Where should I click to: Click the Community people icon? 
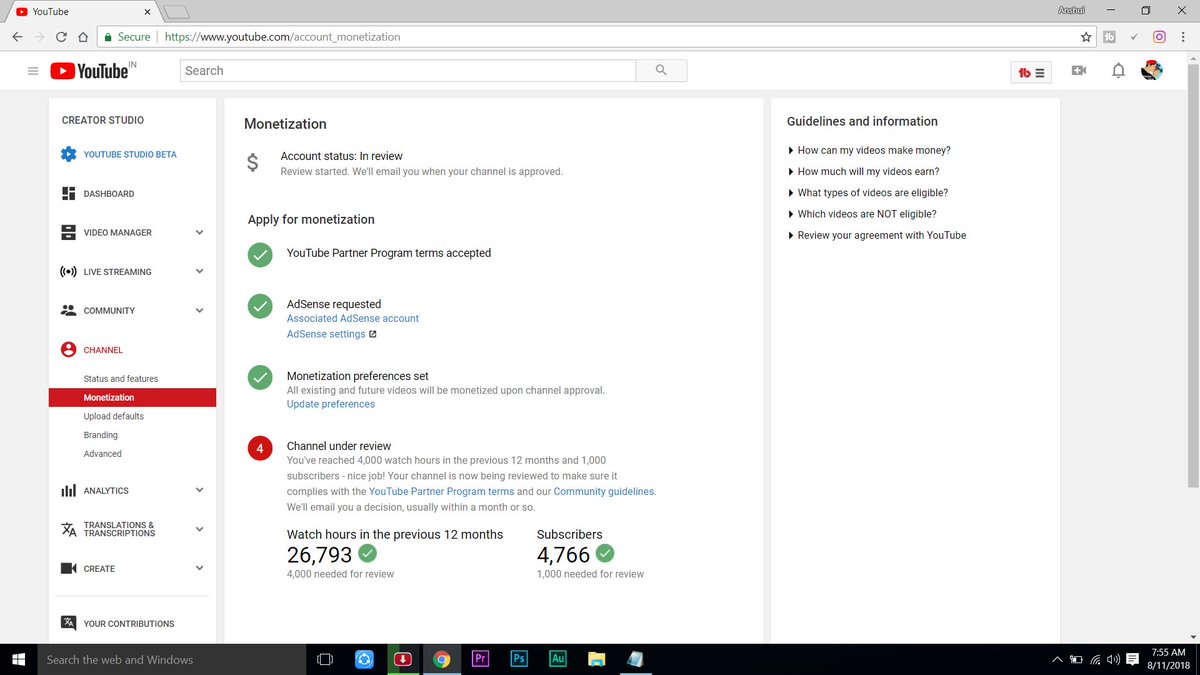[x=68, y=310]
